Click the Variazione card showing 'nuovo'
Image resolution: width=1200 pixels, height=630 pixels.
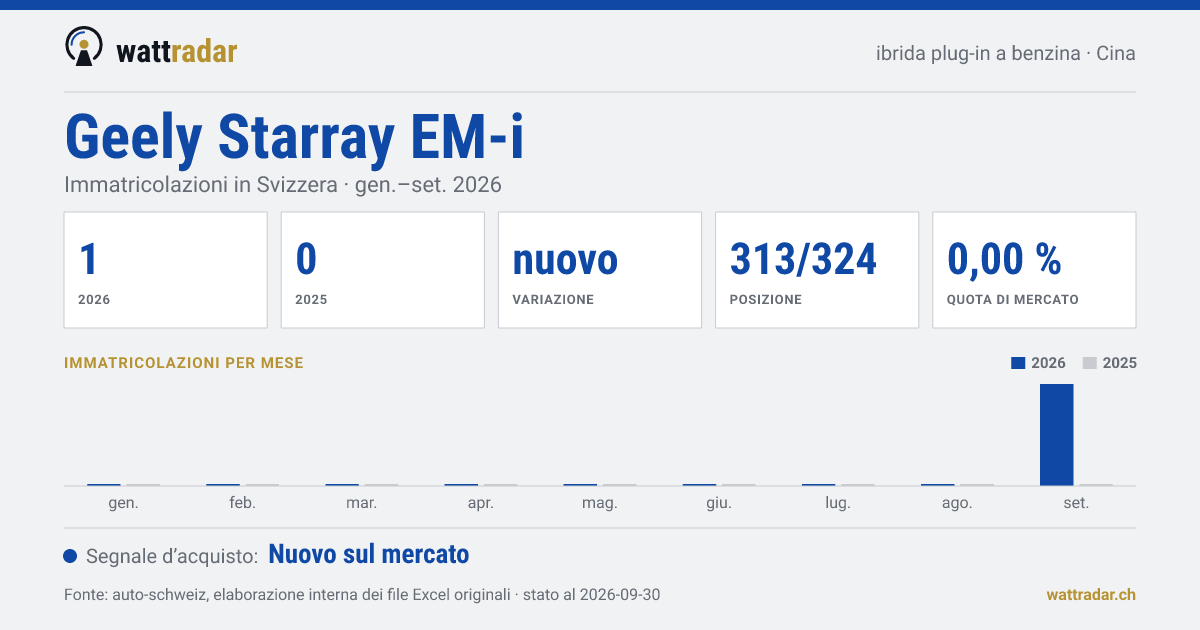pos(600,270)
